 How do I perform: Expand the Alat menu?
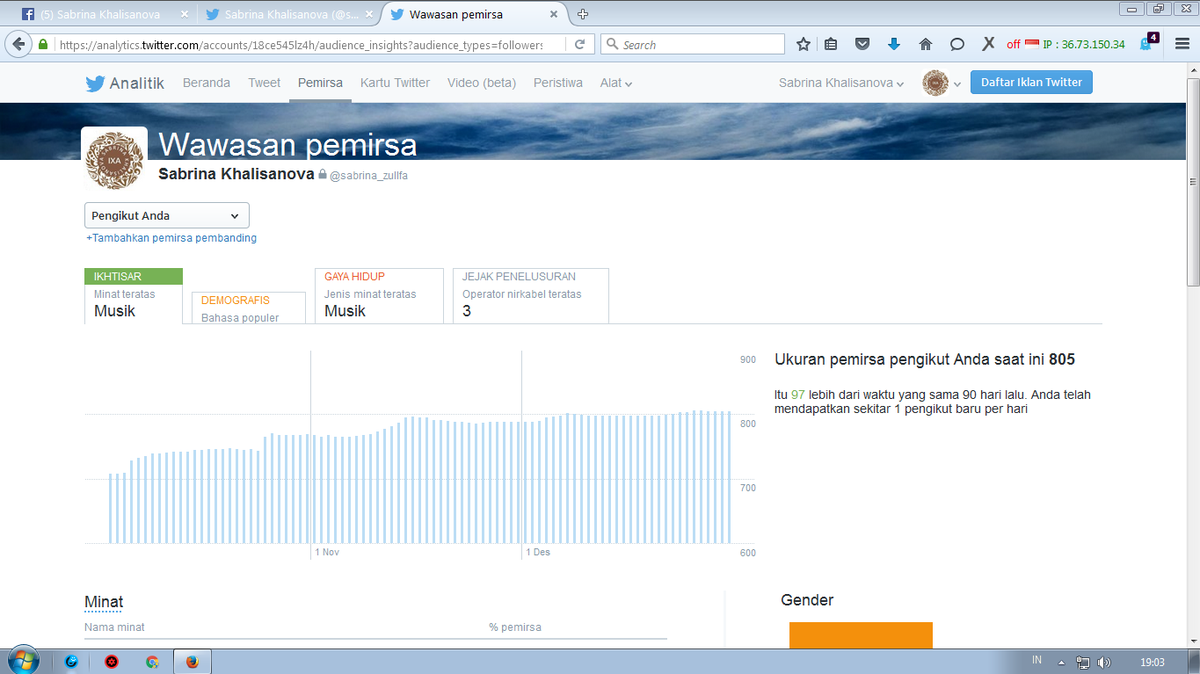tap(616, 83)
